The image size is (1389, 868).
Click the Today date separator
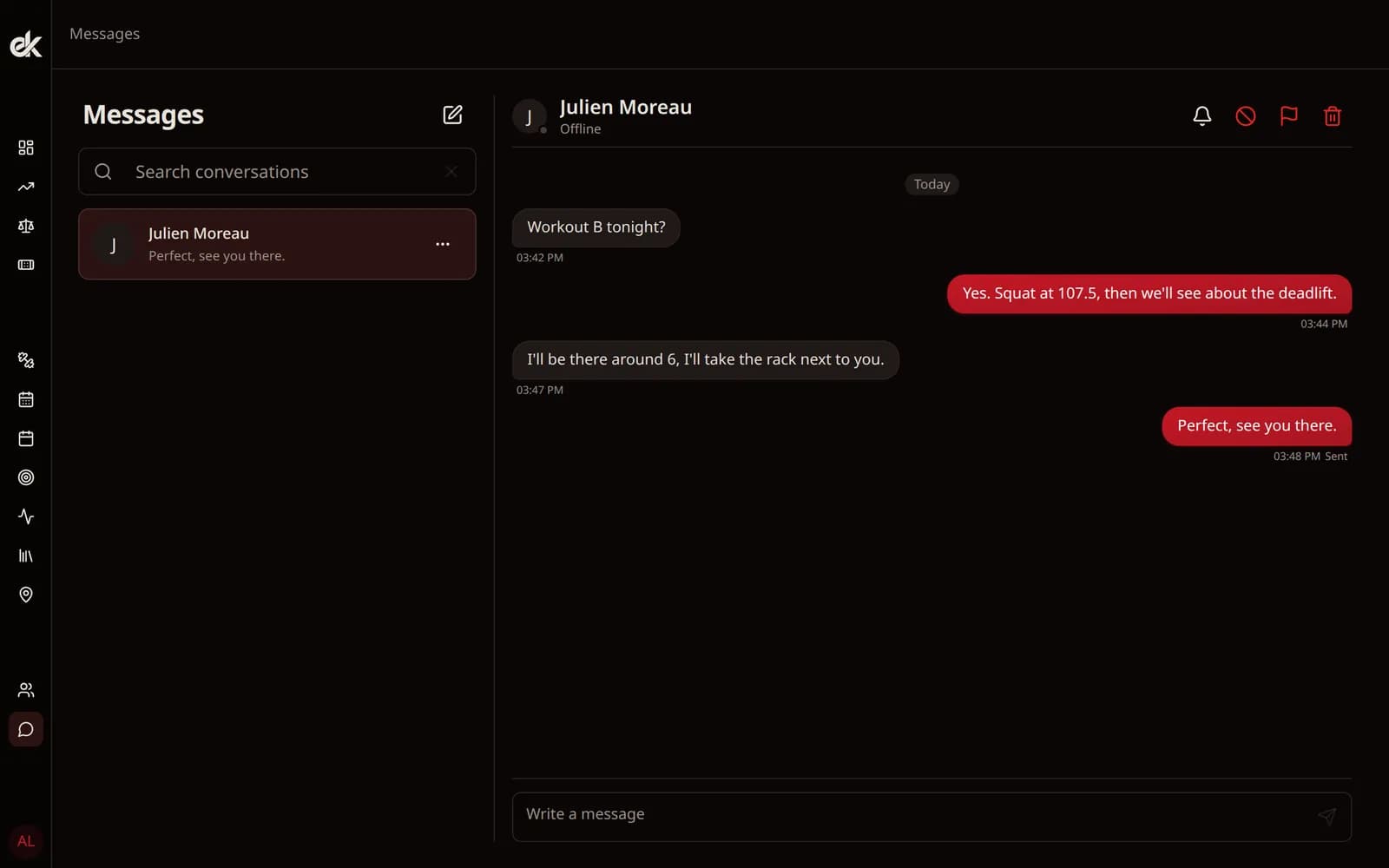[931, 184]
